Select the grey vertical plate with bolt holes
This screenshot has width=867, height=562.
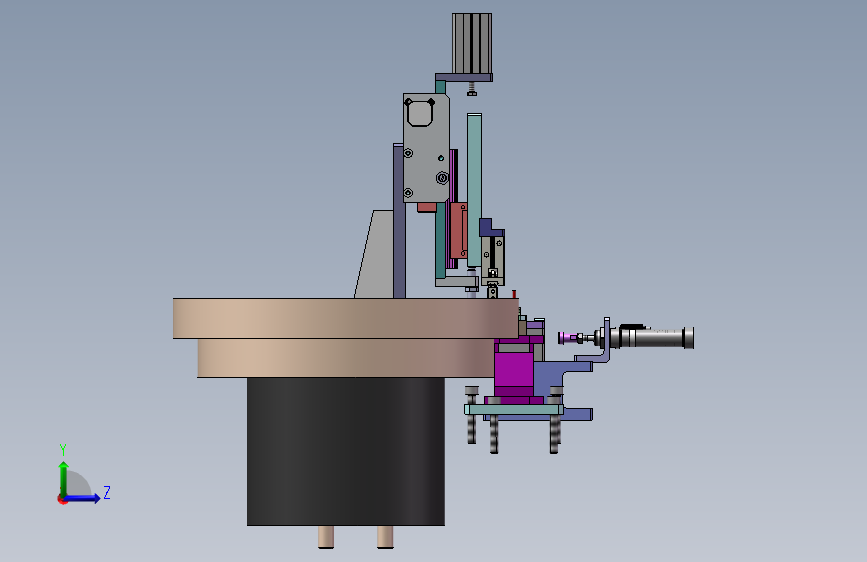coord(425,148)
